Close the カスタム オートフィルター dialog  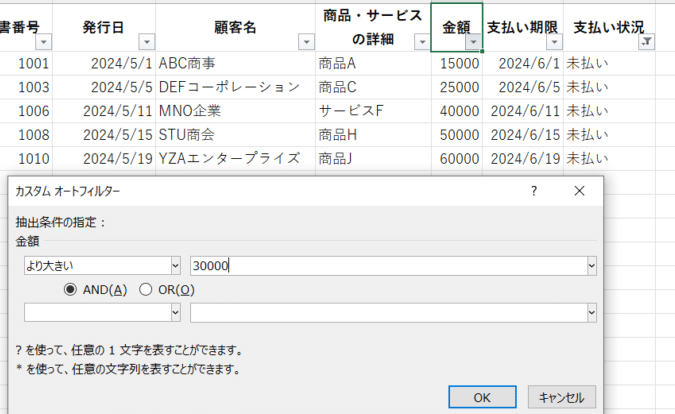click(x=579, y=191)
